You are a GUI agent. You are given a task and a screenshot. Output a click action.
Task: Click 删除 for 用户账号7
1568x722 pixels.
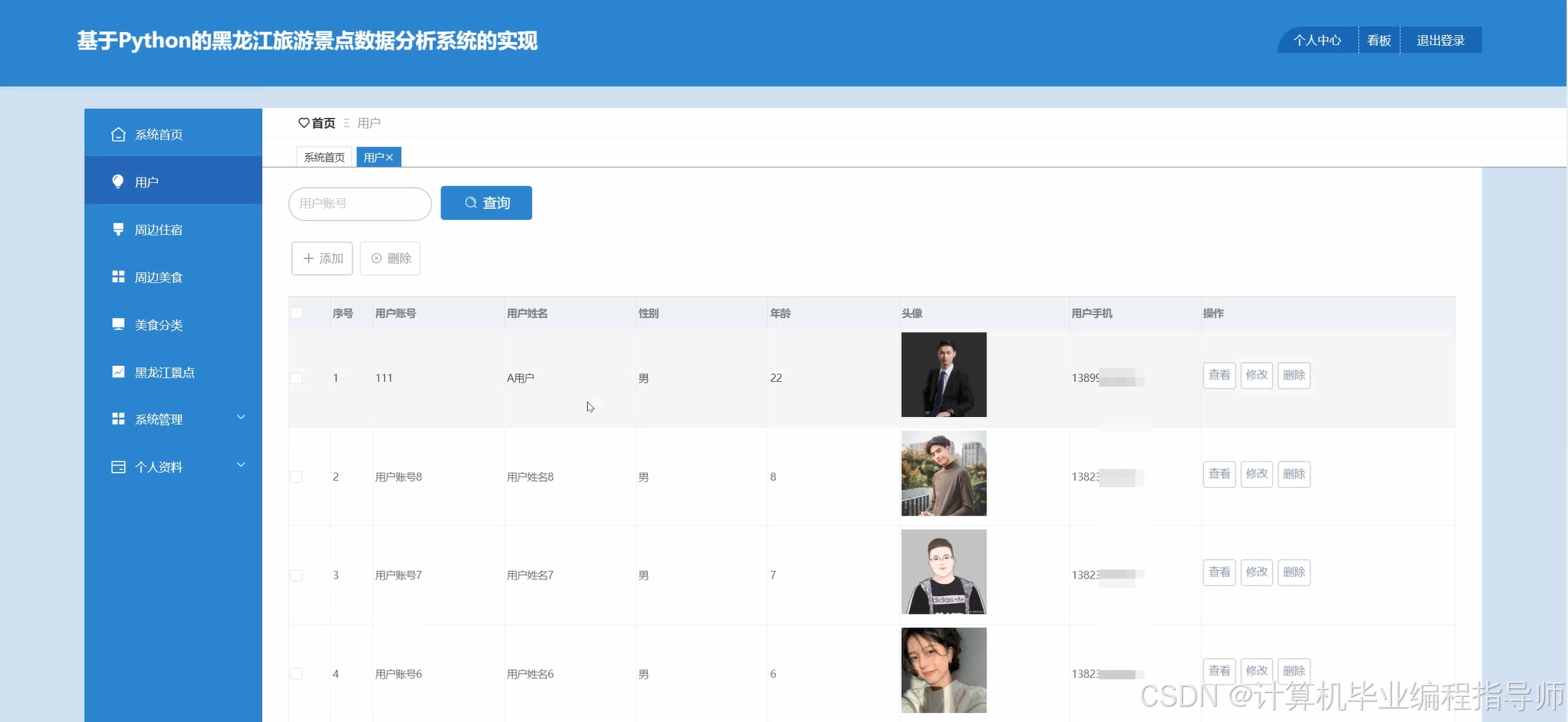(x=1294, y=572)
